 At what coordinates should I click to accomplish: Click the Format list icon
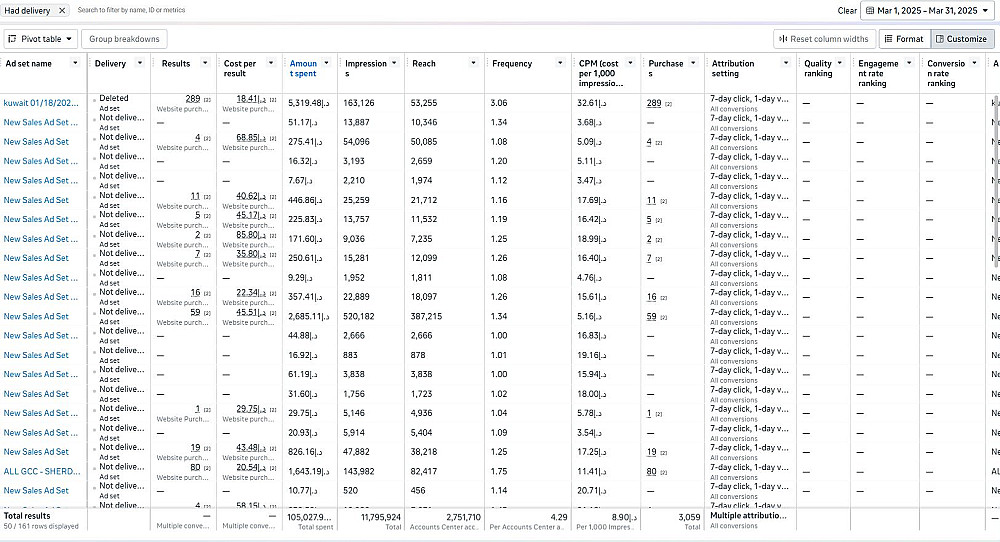(888, 39)
